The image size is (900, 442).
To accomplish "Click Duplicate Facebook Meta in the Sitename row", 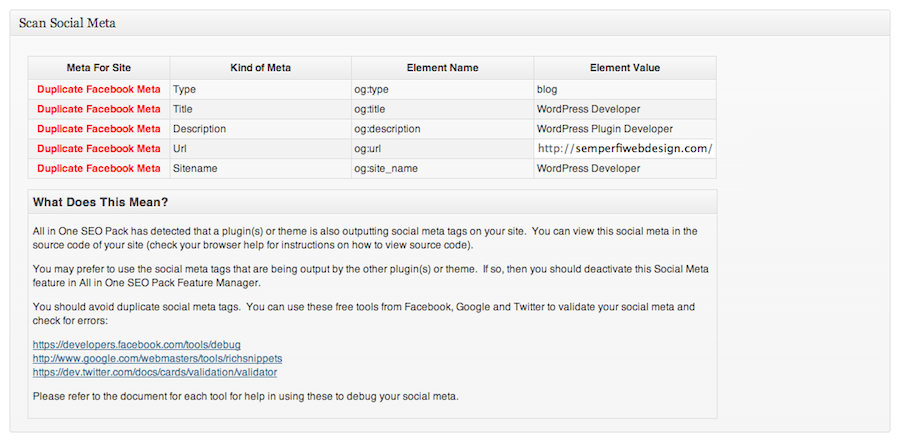I will (x=98, y=168).
